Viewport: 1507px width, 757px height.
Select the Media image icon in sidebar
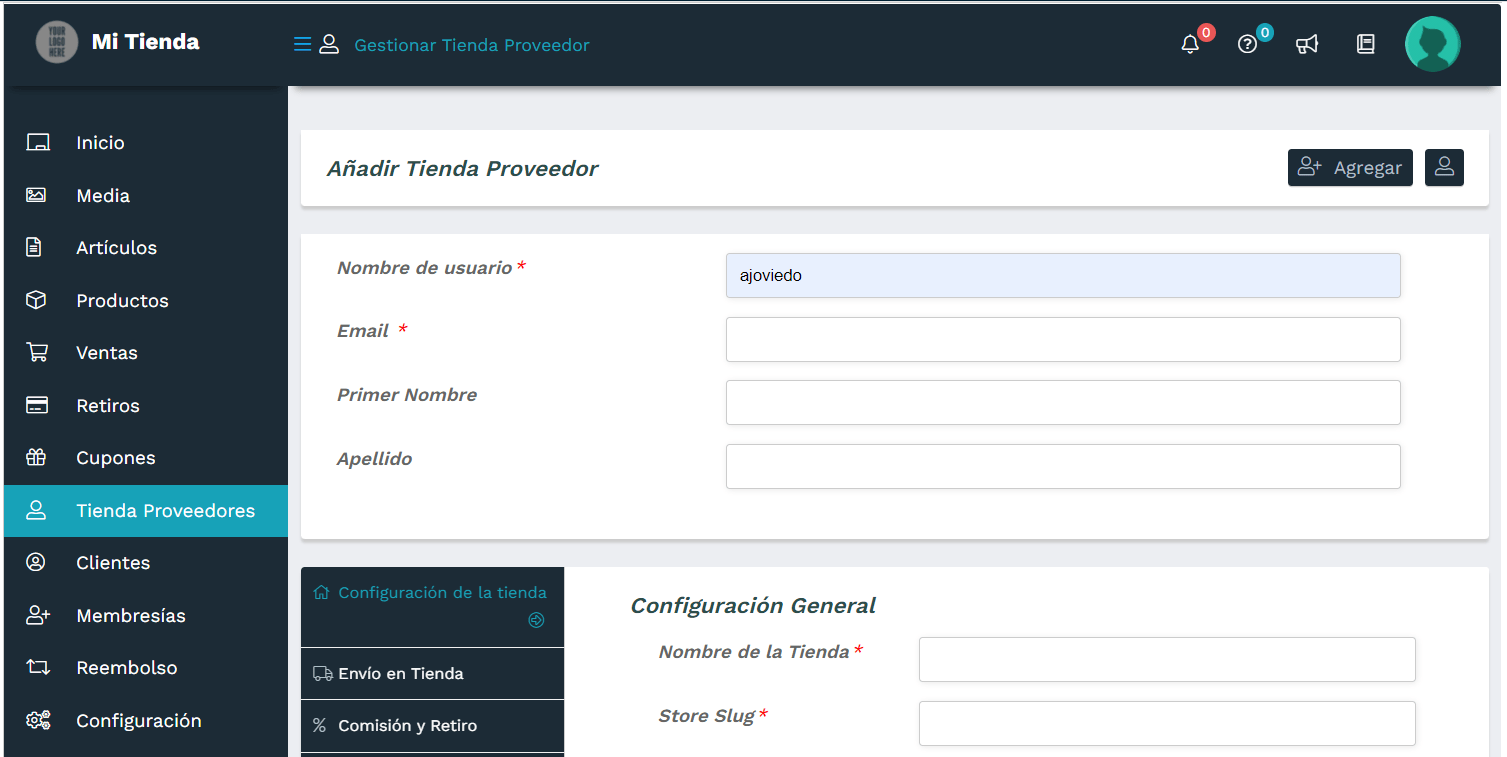click(x=37, y=195)
